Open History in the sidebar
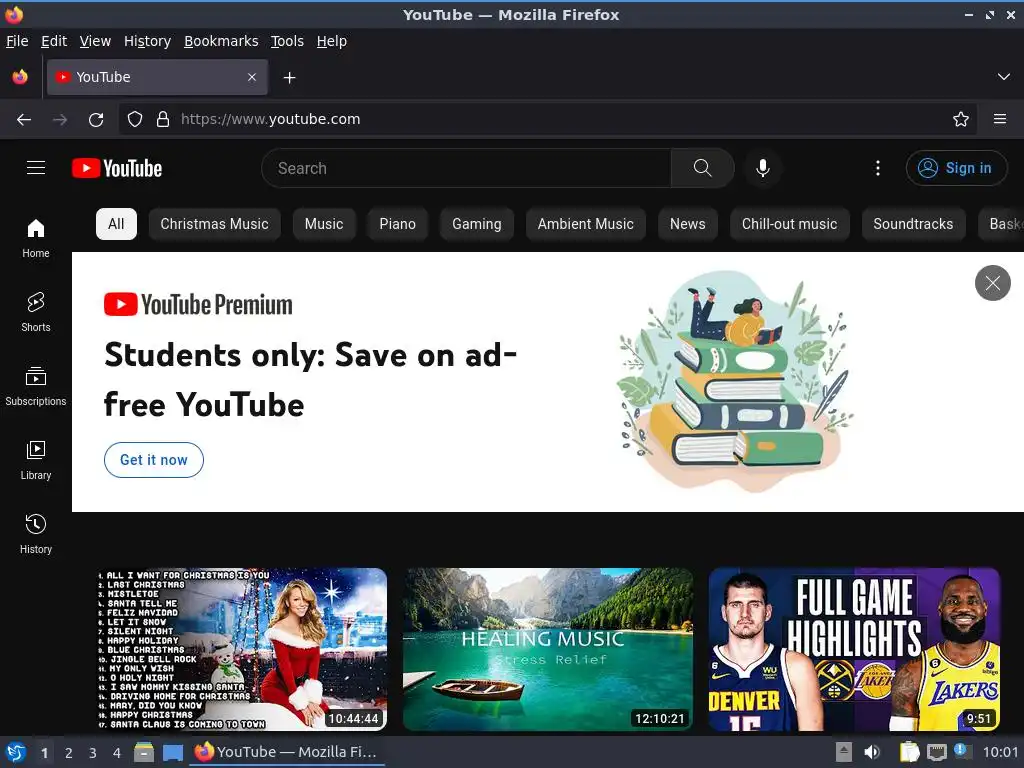Viewport: 1024px width, 768px height. tap(36, 534)
